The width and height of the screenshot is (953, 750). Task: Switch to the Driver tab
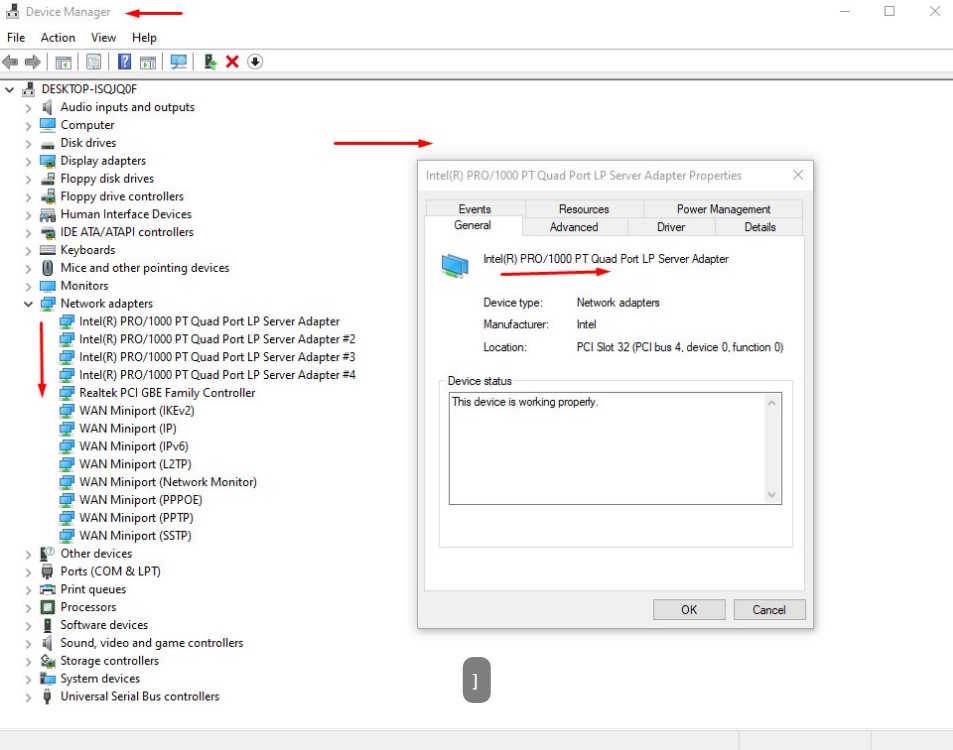click(671, 227)
